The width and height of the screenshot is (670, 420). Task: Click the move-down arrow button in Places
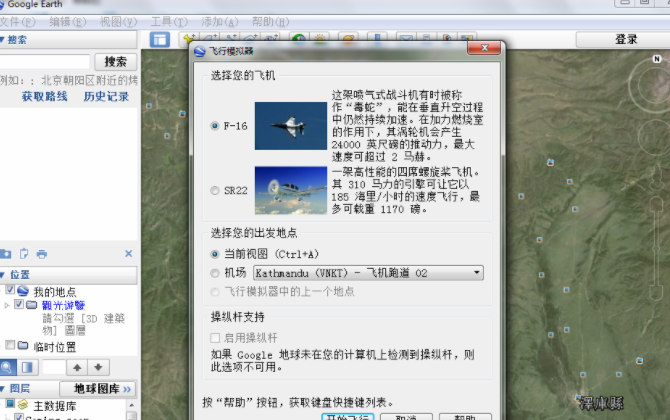[x=98, y=367]
